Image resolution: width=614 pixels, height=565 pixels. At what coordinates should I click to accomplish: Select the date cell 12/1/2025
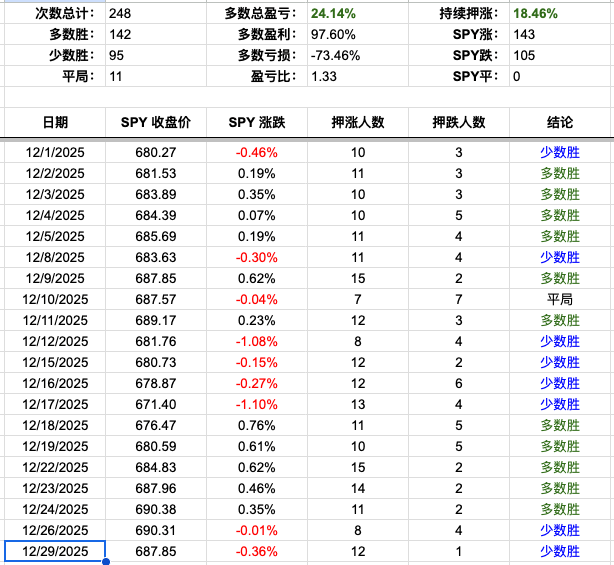(55, 152)
